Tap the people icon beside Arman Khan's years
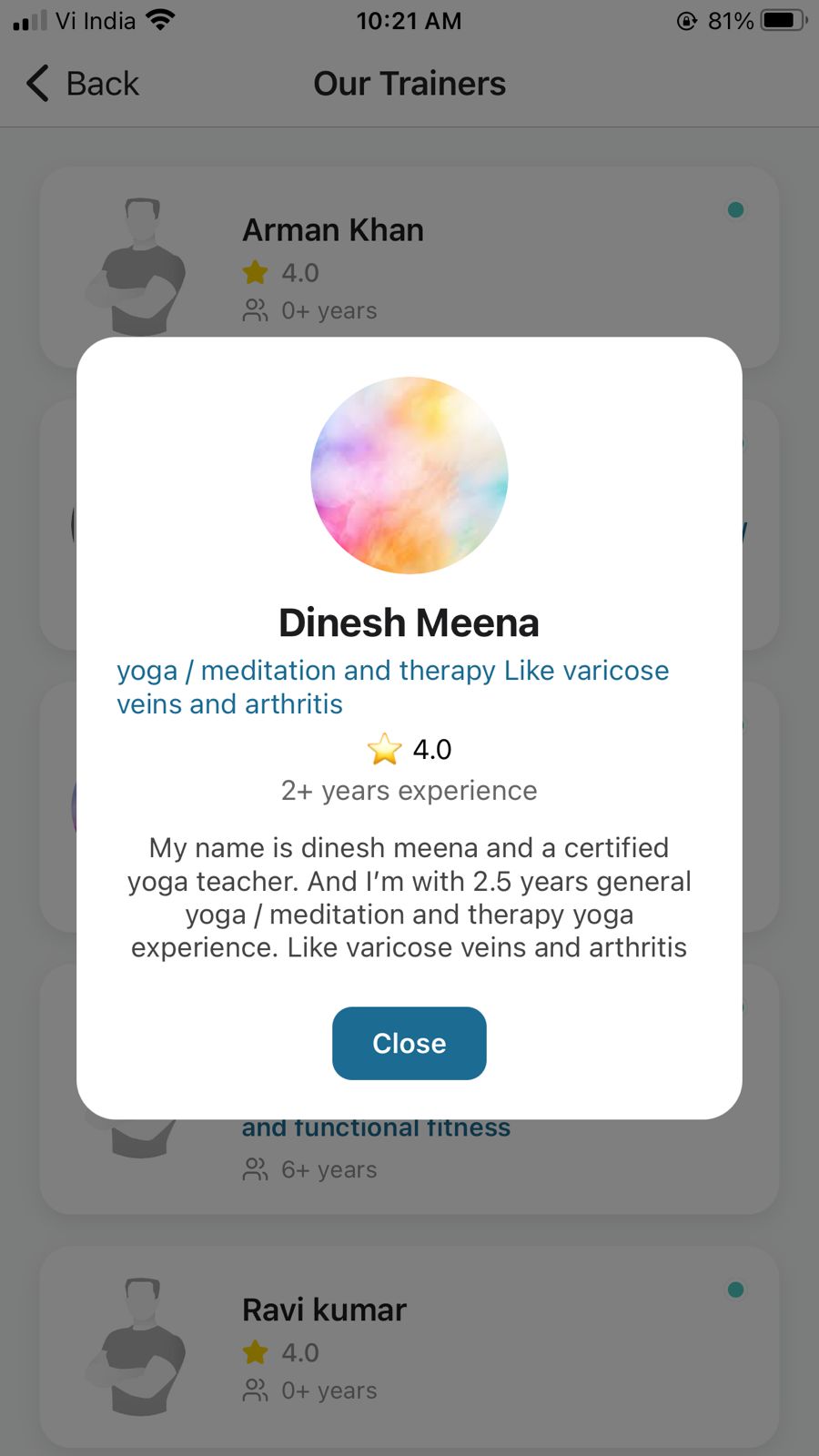The height and width of the screenshot is (1456, 819). tap(256, 311)
